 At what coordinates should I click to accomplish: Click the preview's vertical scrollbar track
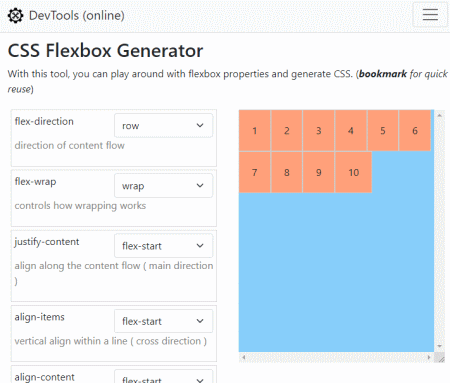click(439, 231)
